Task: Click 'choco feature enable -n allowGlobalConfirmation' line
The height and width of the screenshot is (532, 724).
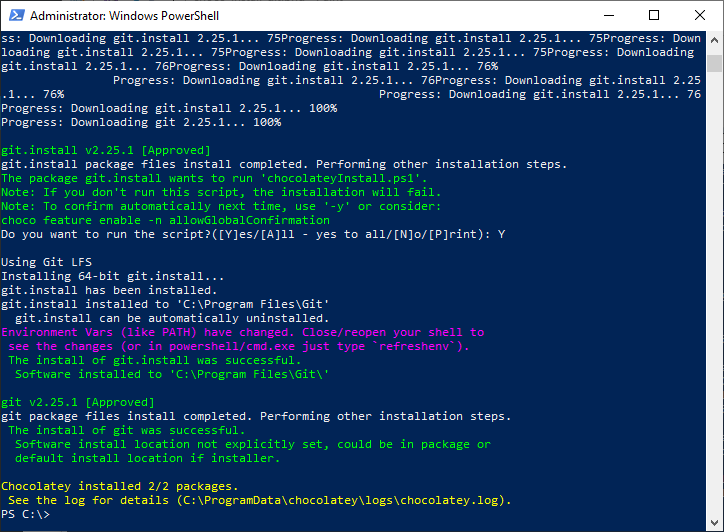Action: tap(165, 220)
